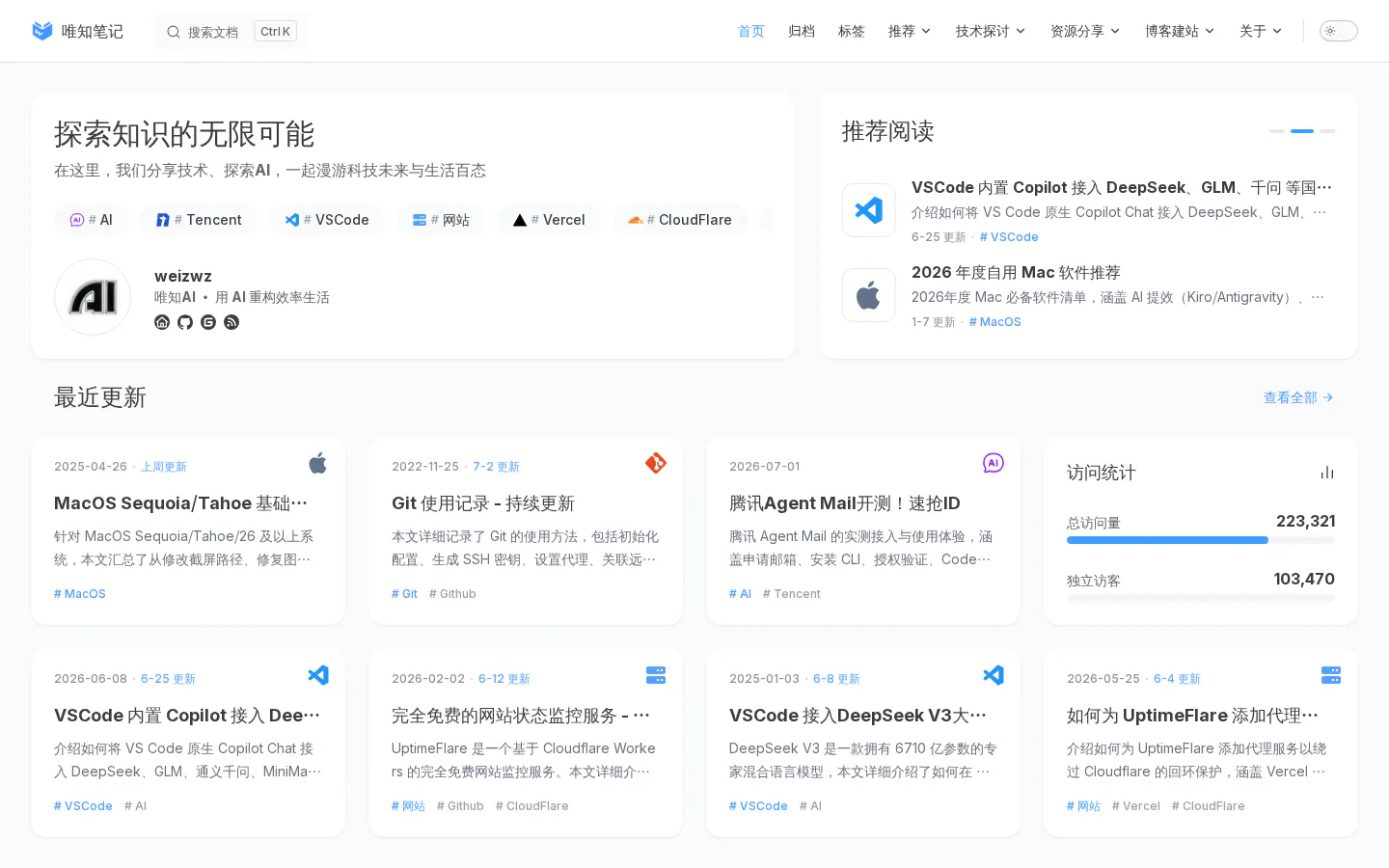Click the server icon on the UptimeFlare 添加代理 card

pyautogui.click(x=1331, y=675)
